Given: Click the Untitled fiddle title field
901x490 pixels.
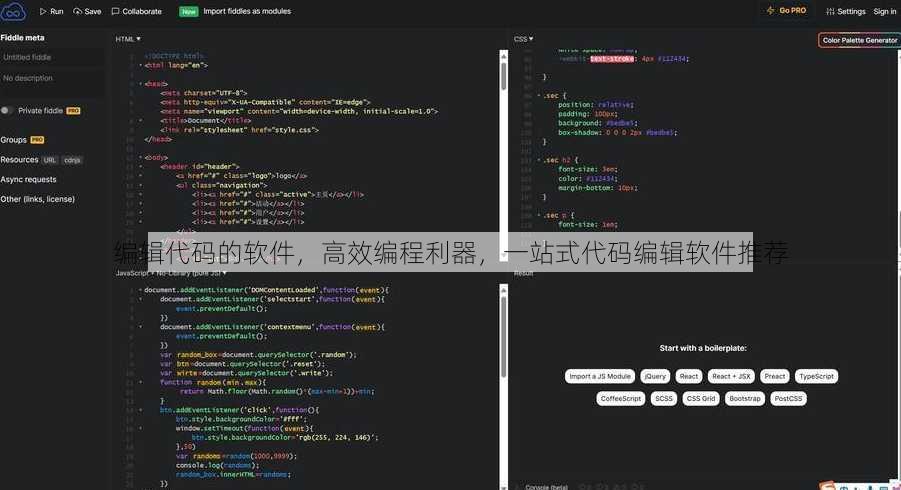Looking at the screenshot, I should (52, 57).
